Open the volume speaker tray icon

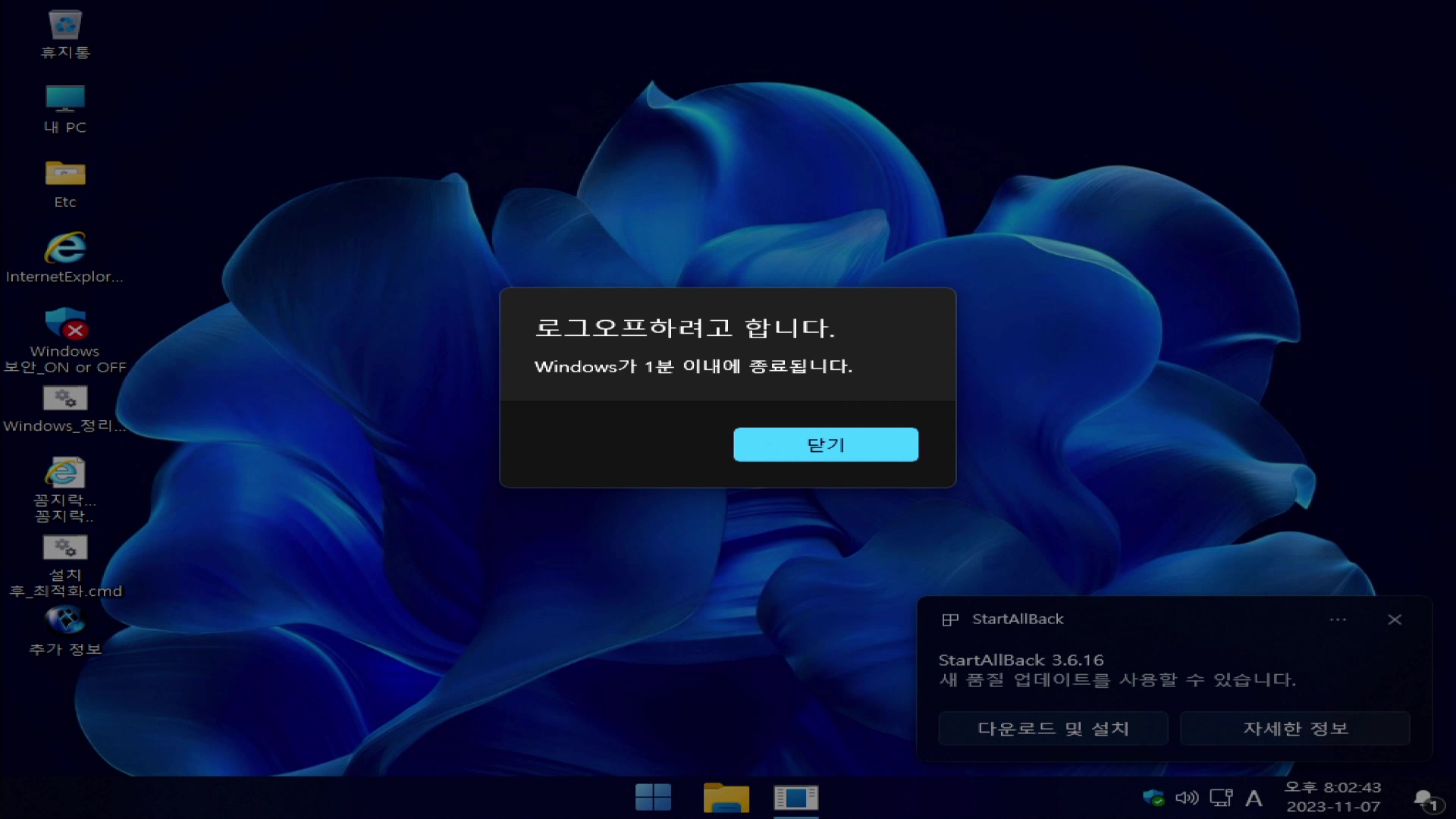1187,798
